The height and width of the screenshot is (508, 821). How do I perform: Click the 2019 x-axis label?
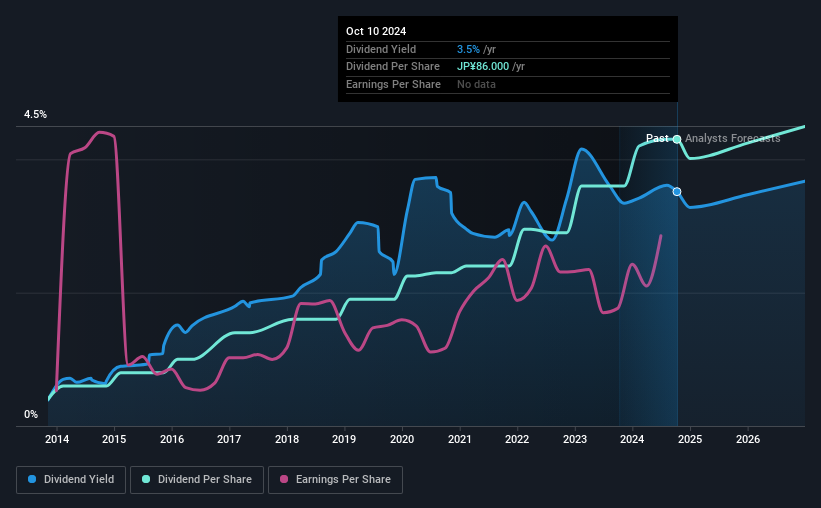tap(344, 439)
